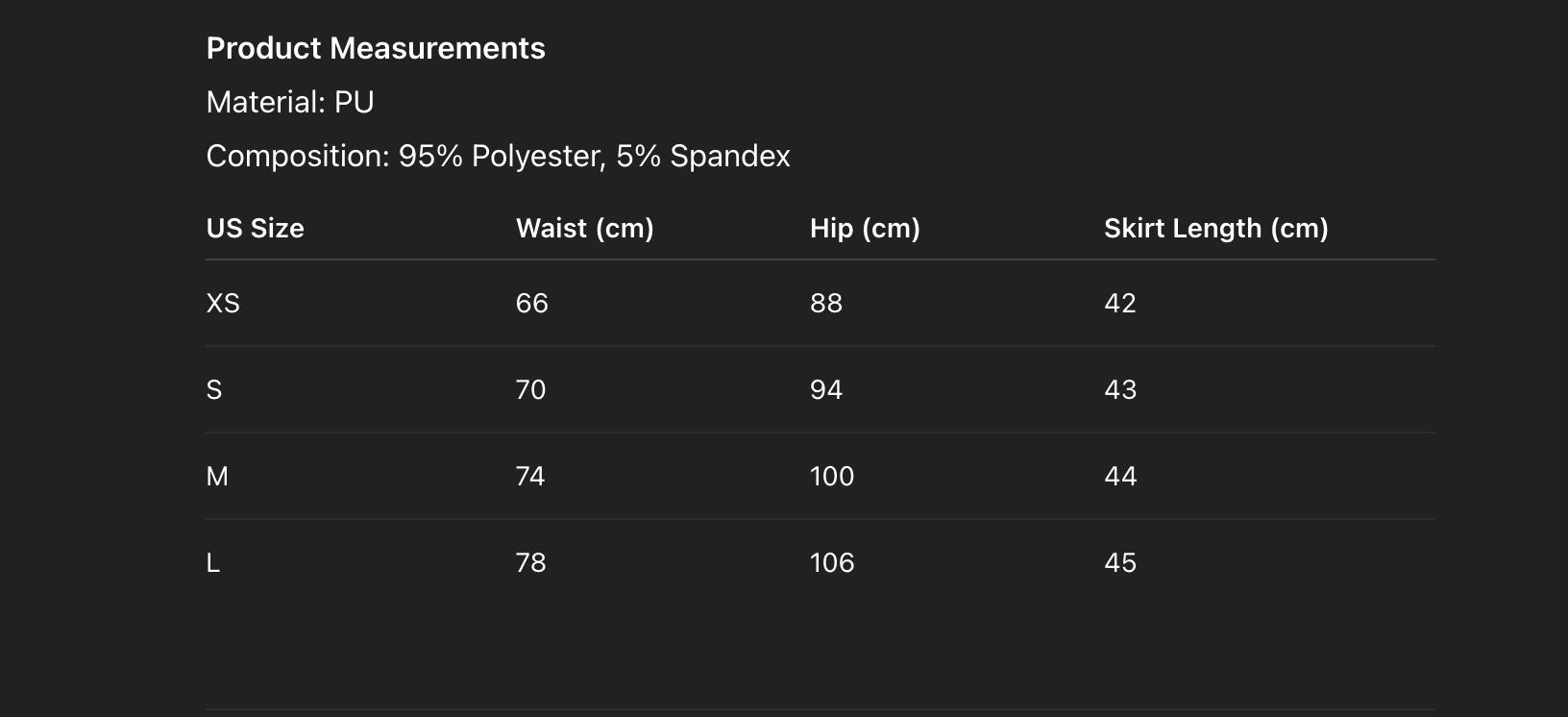Click skirt length value 42
This screenshot has width=1568, height=717.
point(1120,303)
